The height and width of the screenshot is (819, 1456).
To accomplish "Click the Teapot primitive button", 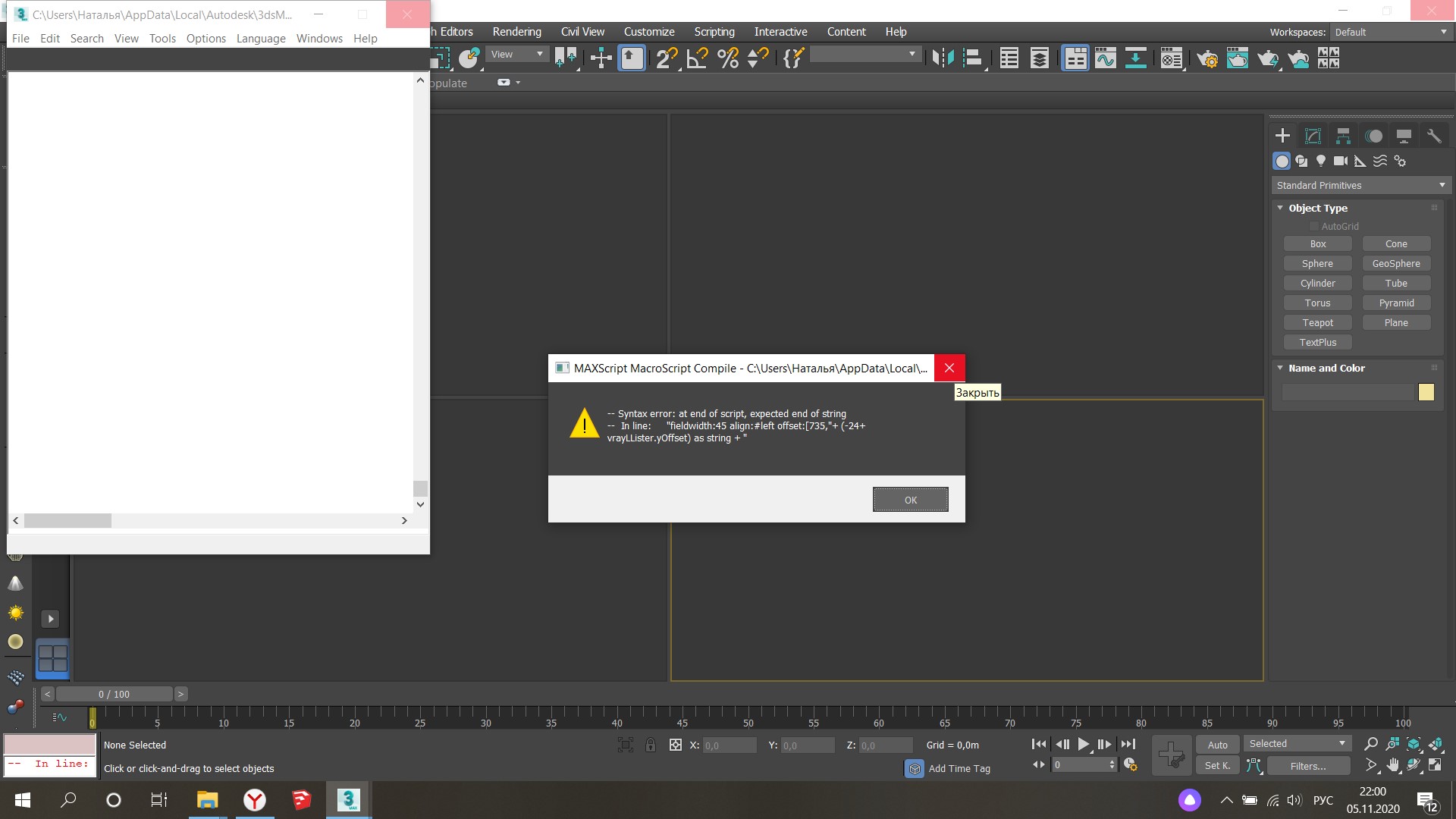I will 1318,323.
